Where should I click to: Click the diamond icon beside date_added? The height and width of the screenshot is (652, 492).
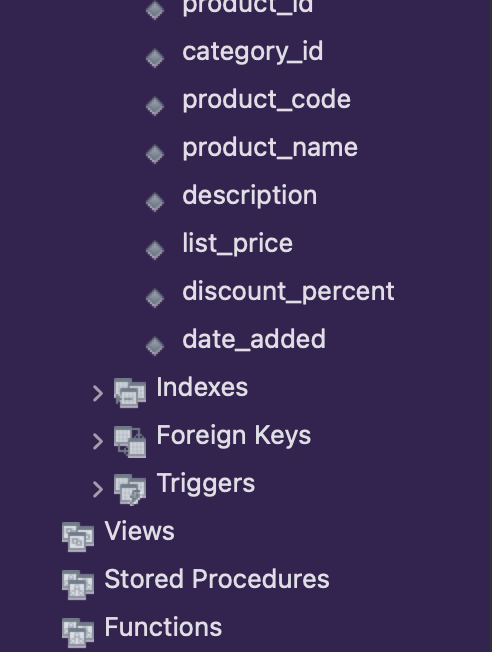155,346
